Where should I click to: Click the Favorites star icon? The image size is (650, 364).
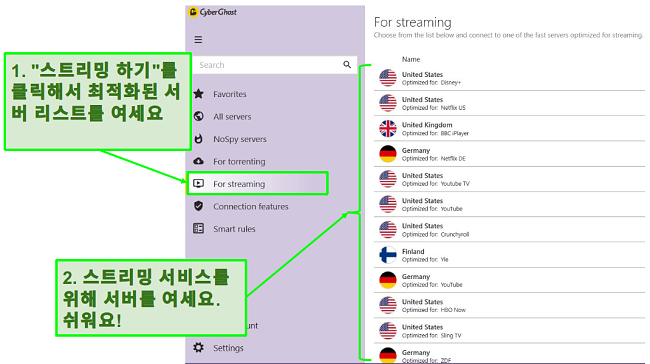(x=199, y=94)
